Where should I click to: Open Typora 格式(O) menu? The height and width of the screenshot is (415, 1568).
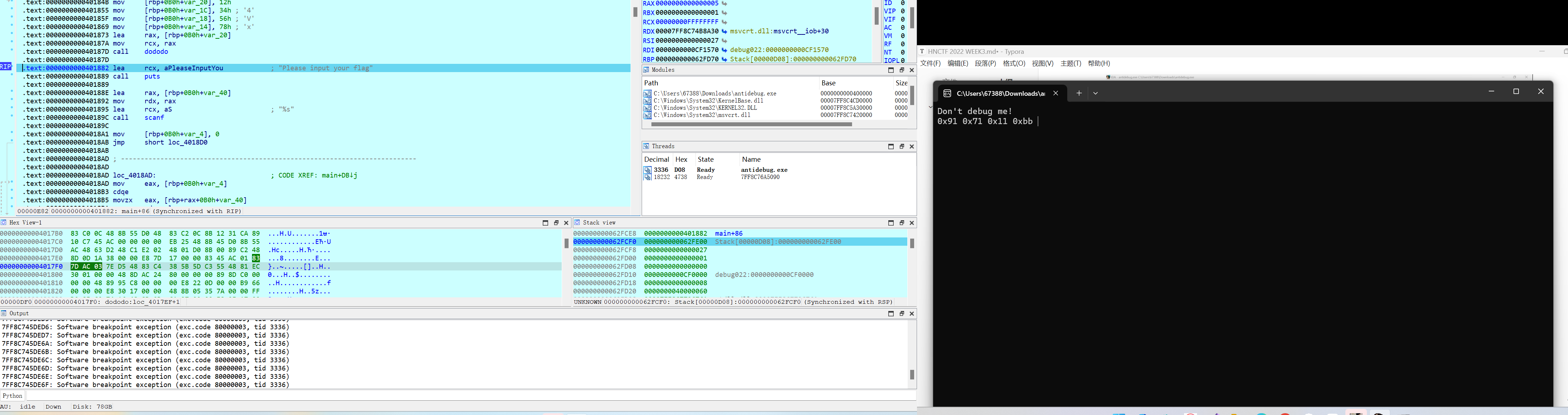(x=1014, y=63)
